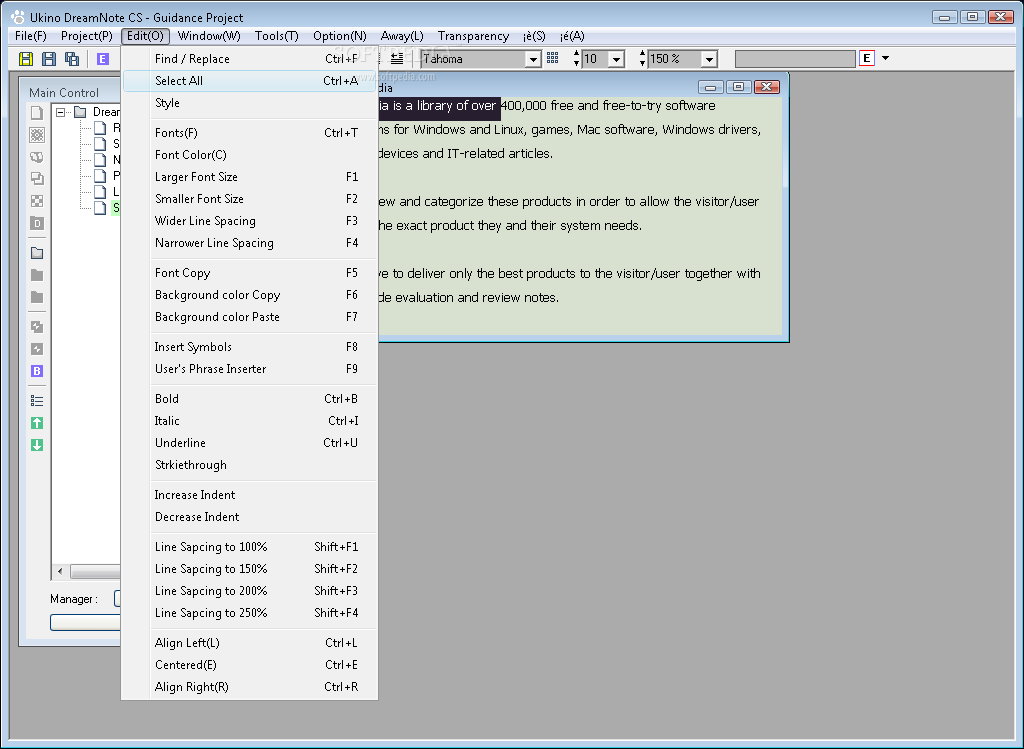
Task: Click the green down arrow icon
Action: [x=37, y=445]
